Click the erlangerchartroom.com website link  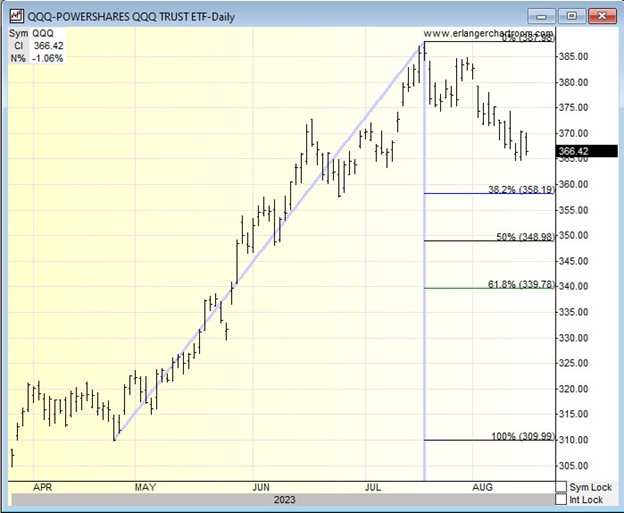point(488,34)
